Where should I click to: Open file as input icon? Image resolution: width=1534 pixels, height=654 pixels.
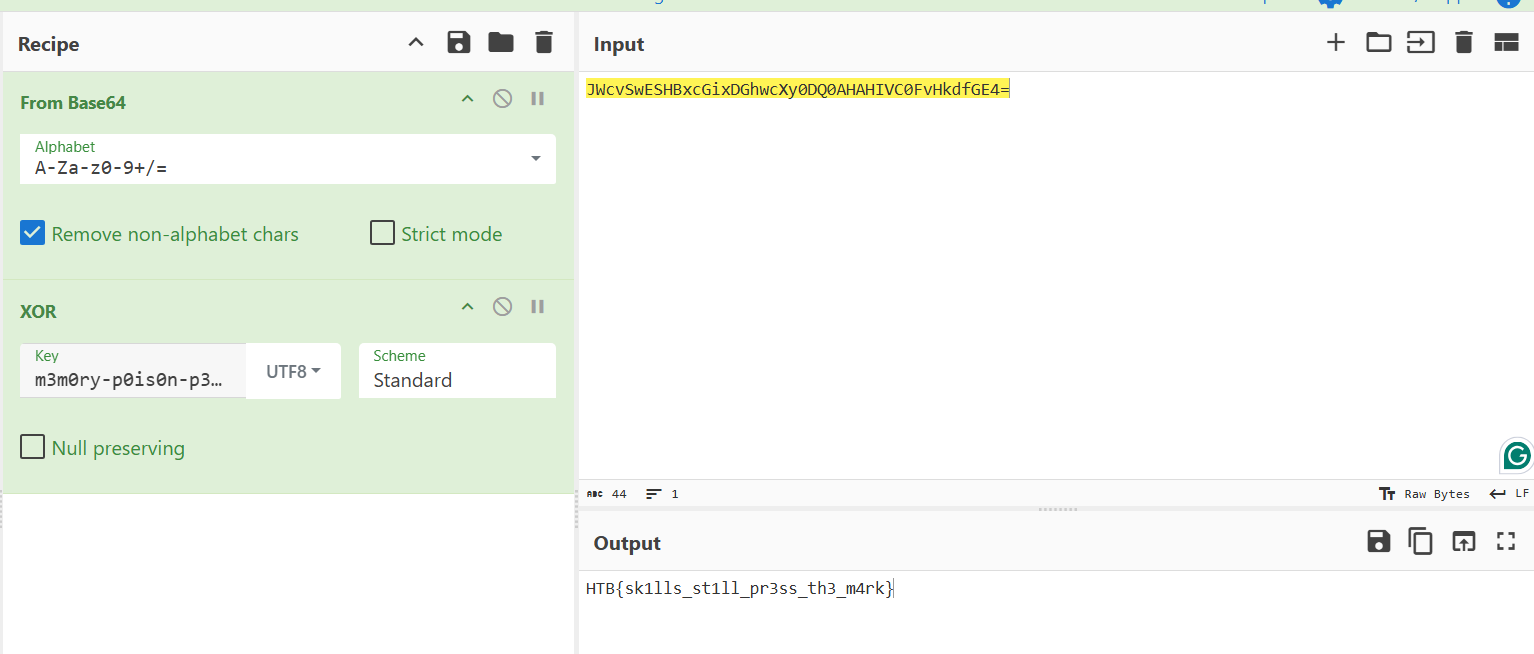pos(1421,42)
